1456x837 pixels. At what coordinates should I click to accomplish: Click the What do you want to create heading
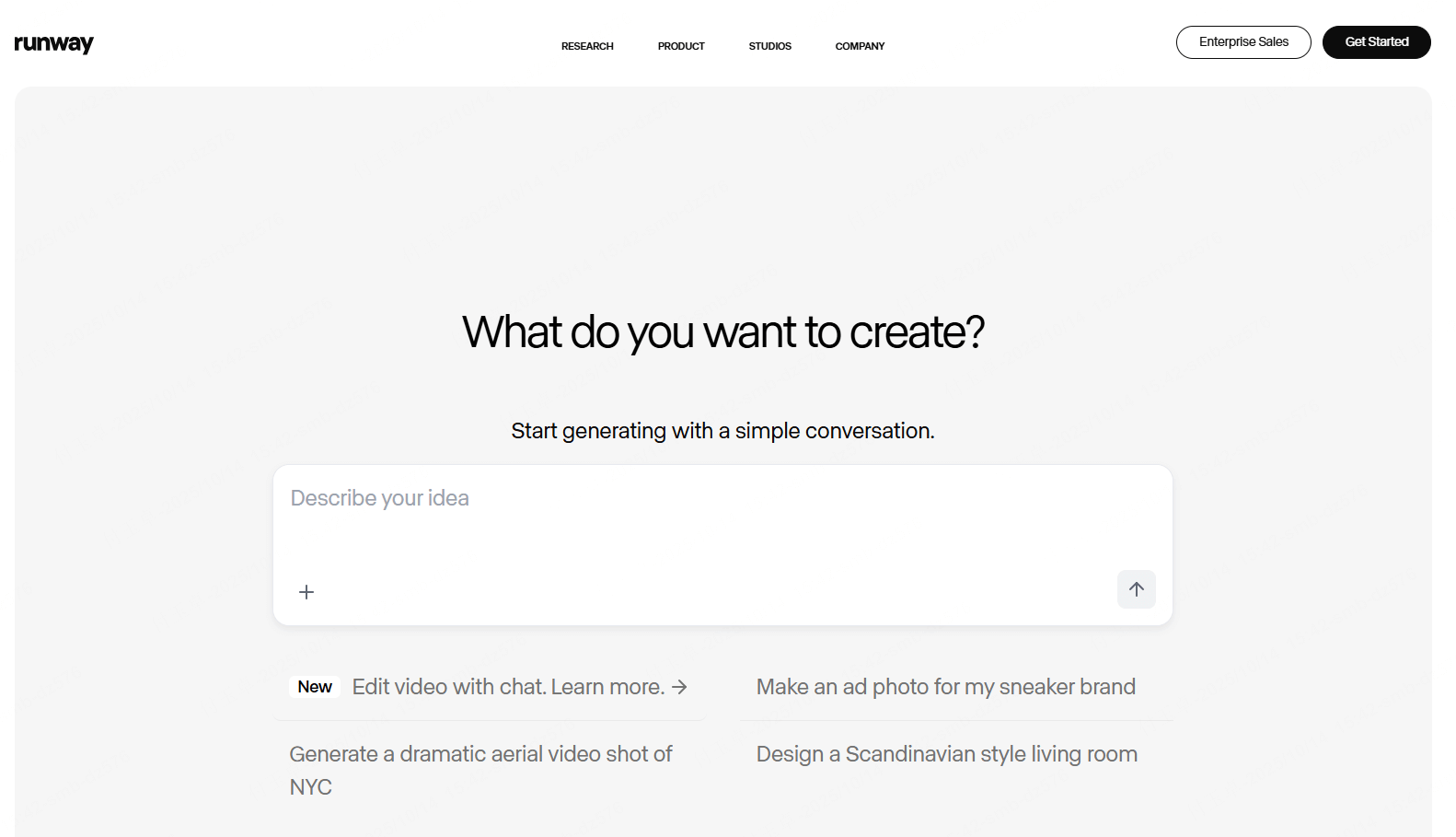[723, 332]
